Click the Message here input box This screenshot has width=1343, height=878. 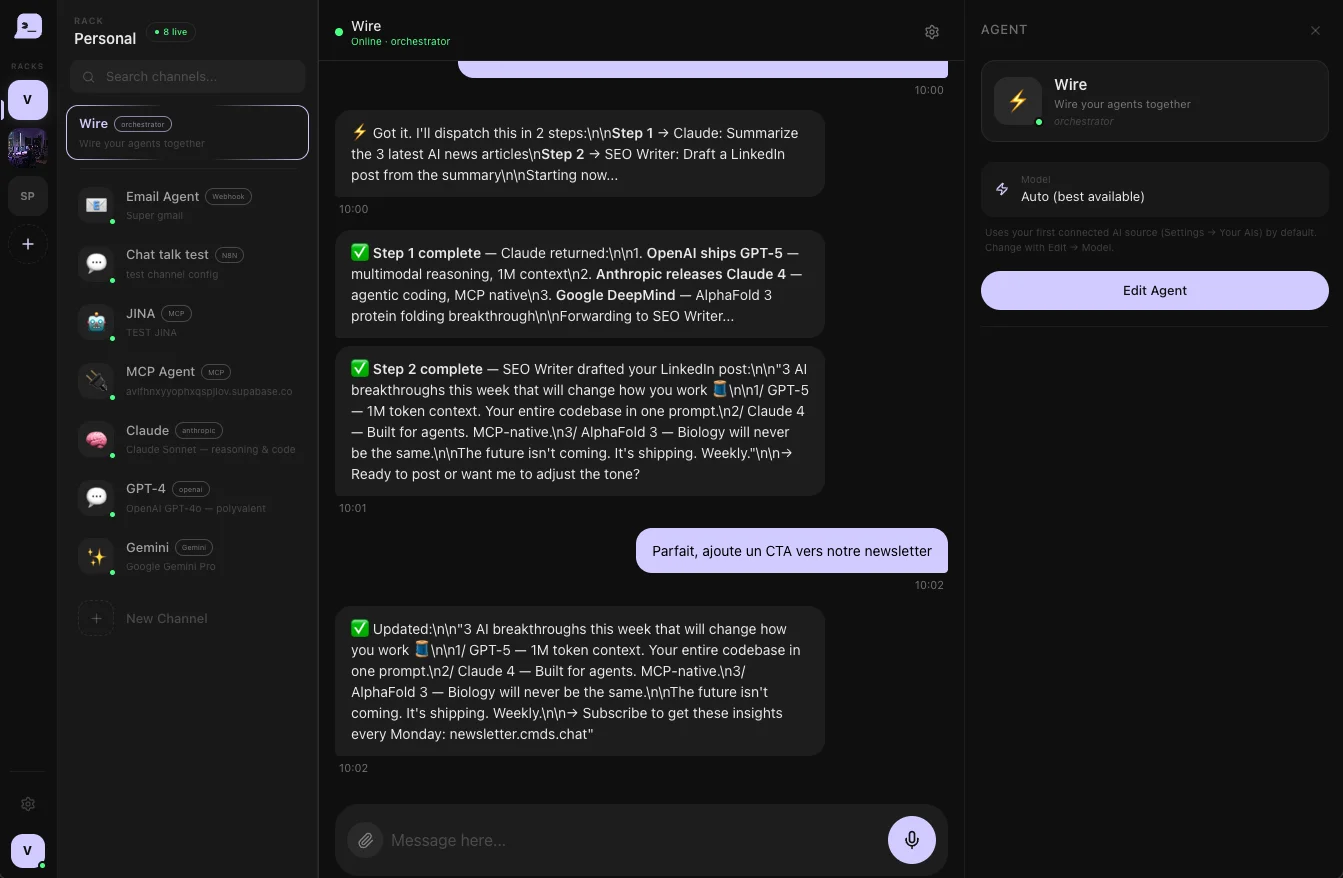[x=632, y=840]
